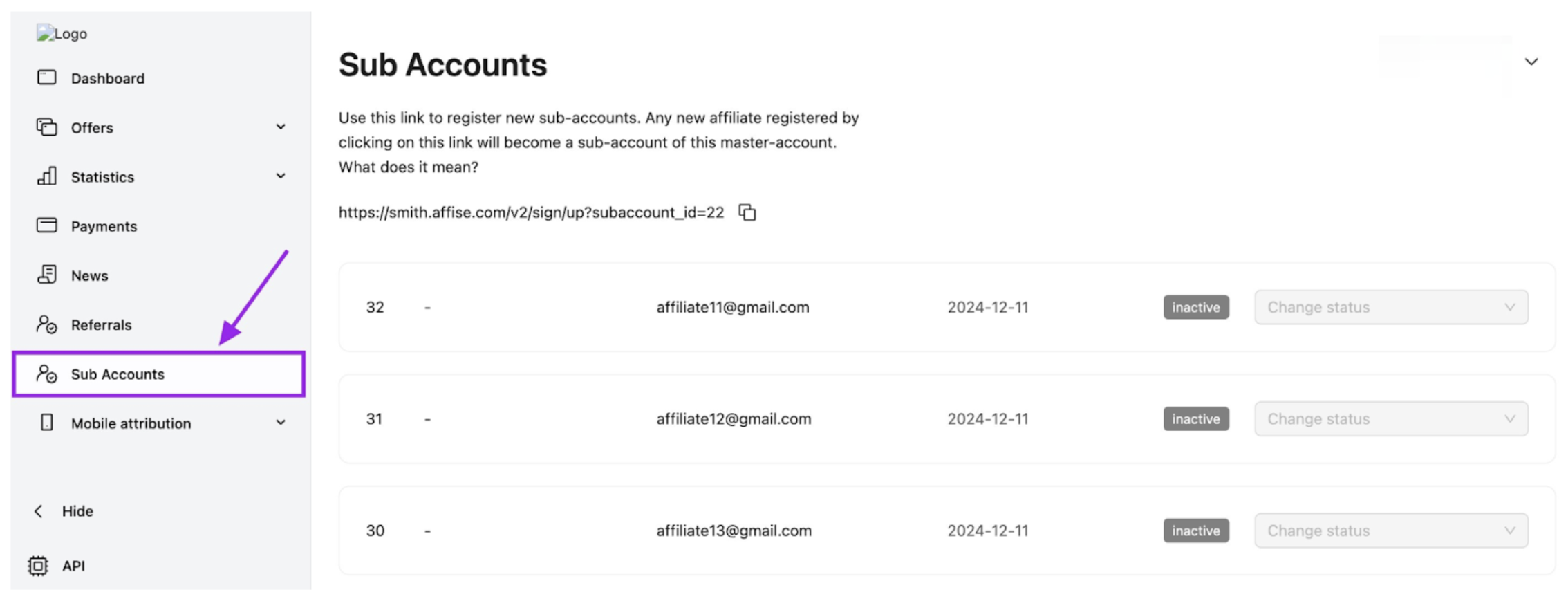Open the Sub Accounts menu item
1568x599 pixels.
[x=118, y=374]
